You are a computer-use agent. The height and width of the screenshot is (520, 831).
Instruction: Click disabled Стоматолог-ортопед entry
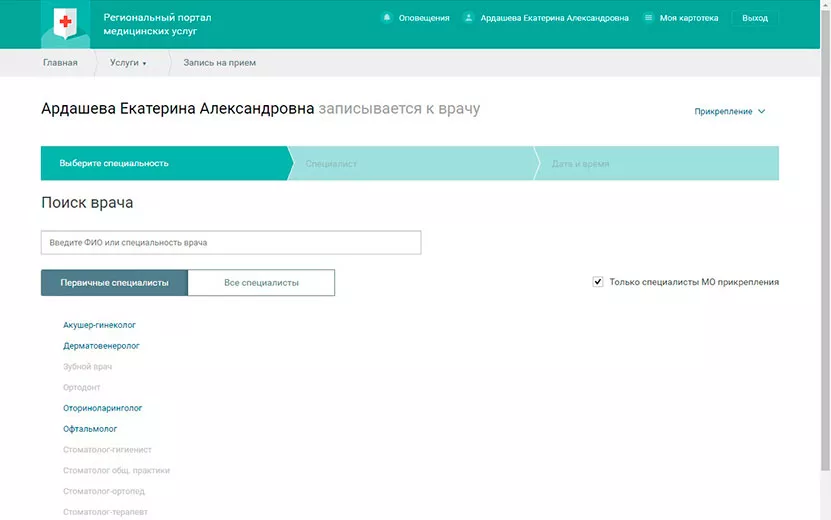click(x=103, y=491)
